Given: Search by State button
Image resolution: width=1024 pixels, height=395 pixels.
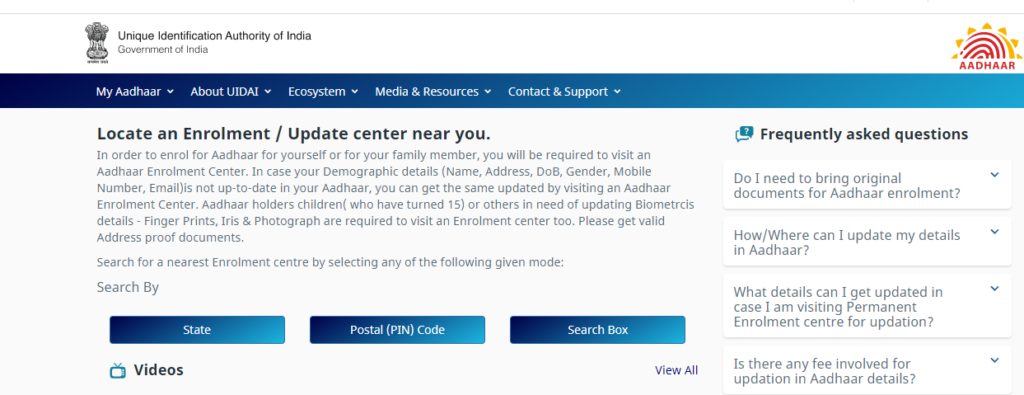Looking at the screenshot, I should 197,330.
